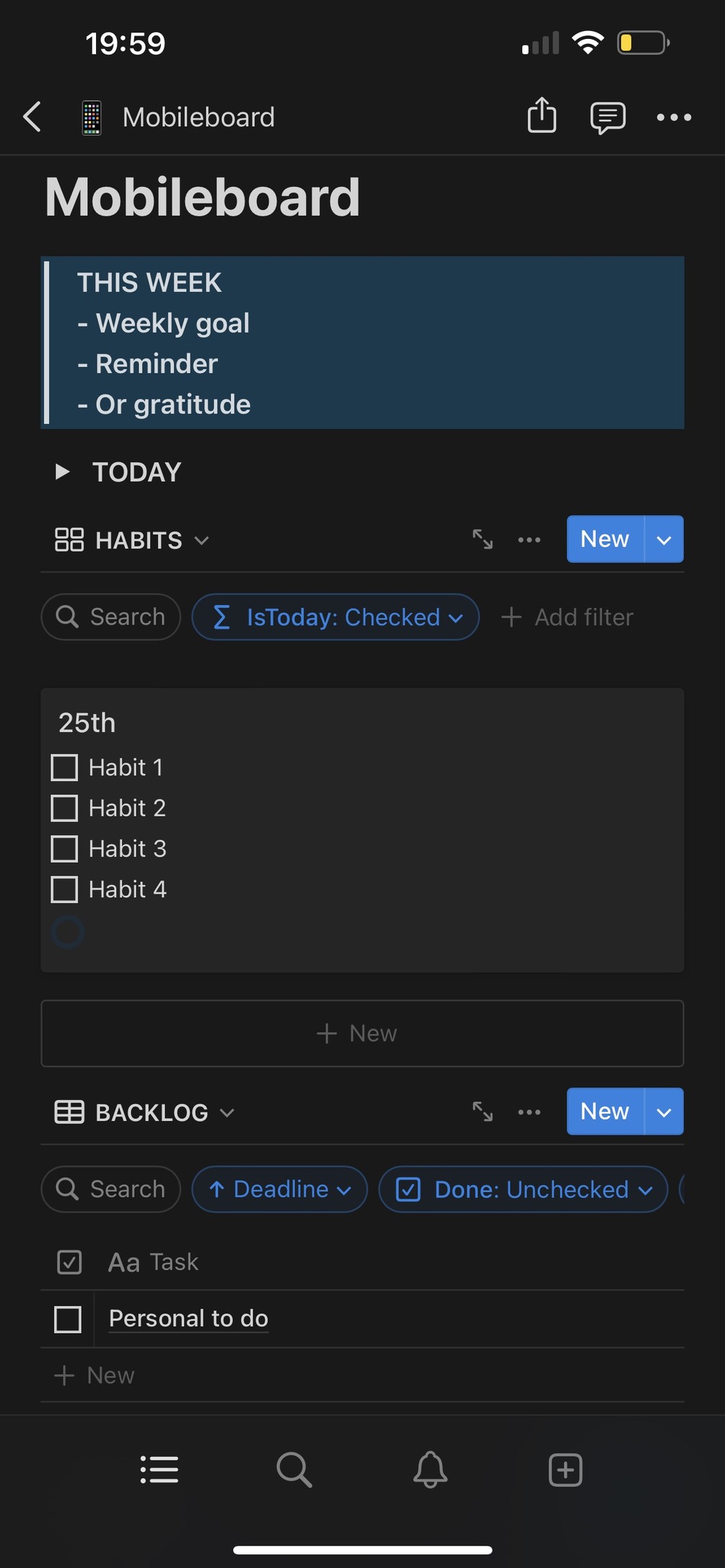Check the Habit 3 checkbox
This screenshot has height=1568, width=725.
click(x=64, y=849)
